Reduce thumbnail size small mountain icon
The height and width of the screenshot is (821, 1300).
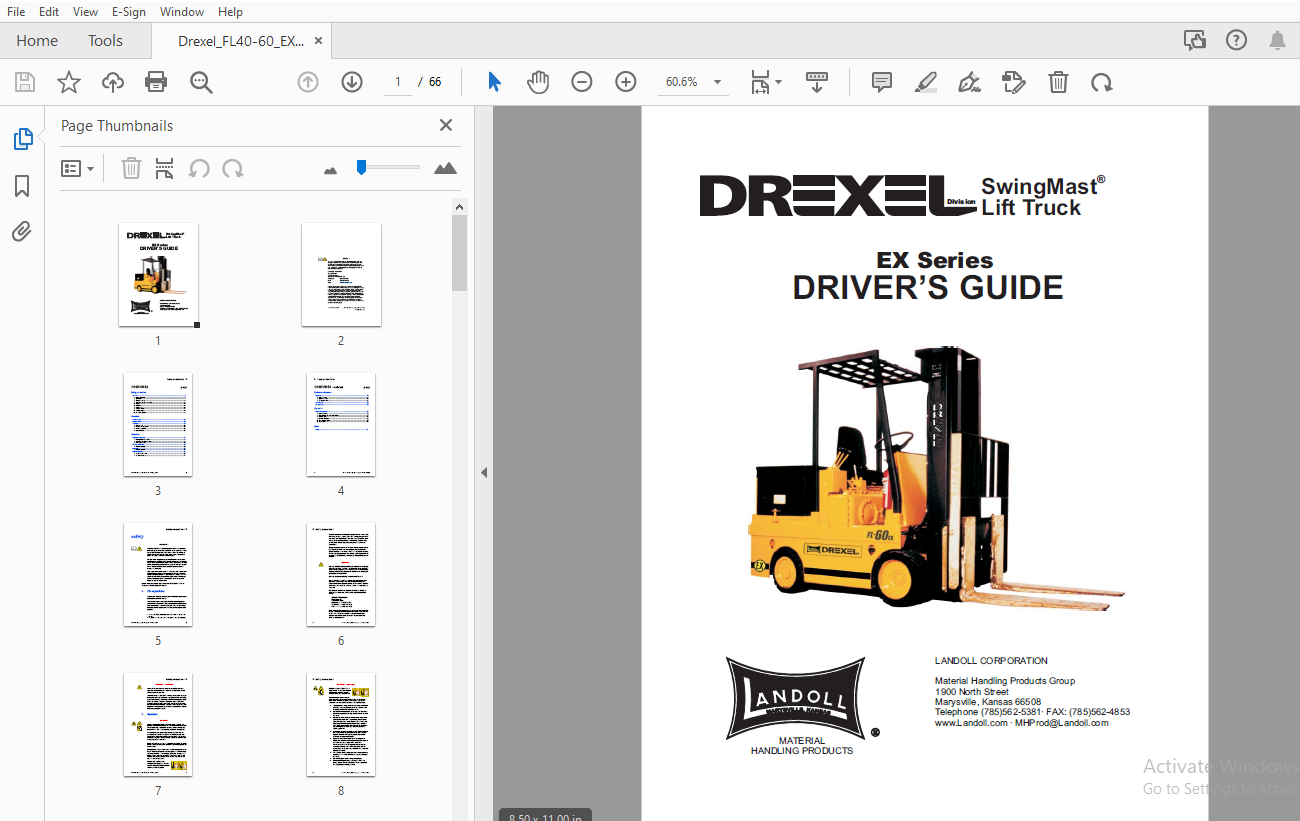331,170
